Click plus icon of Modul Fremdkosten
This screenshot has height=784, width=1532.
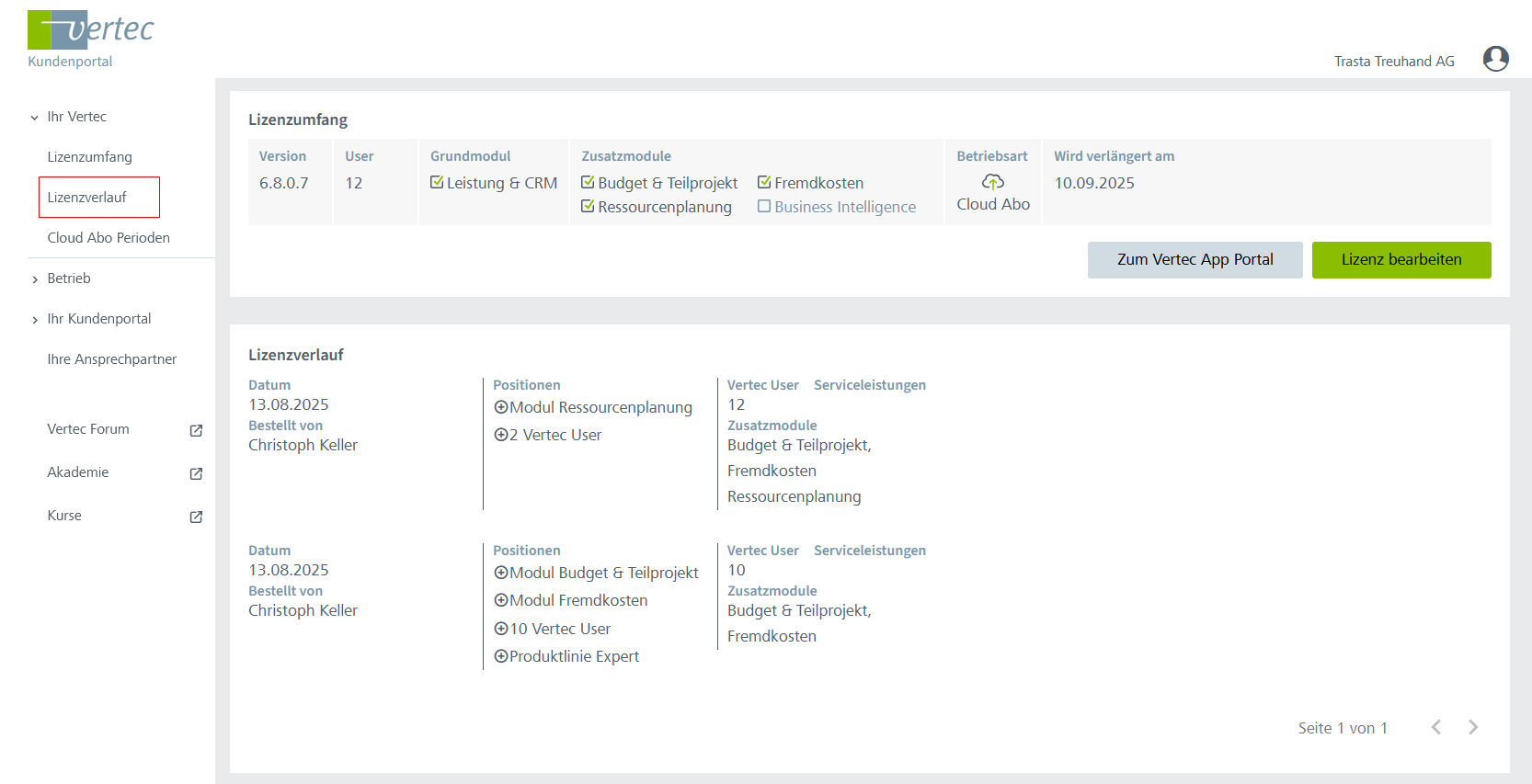point(501,600)
